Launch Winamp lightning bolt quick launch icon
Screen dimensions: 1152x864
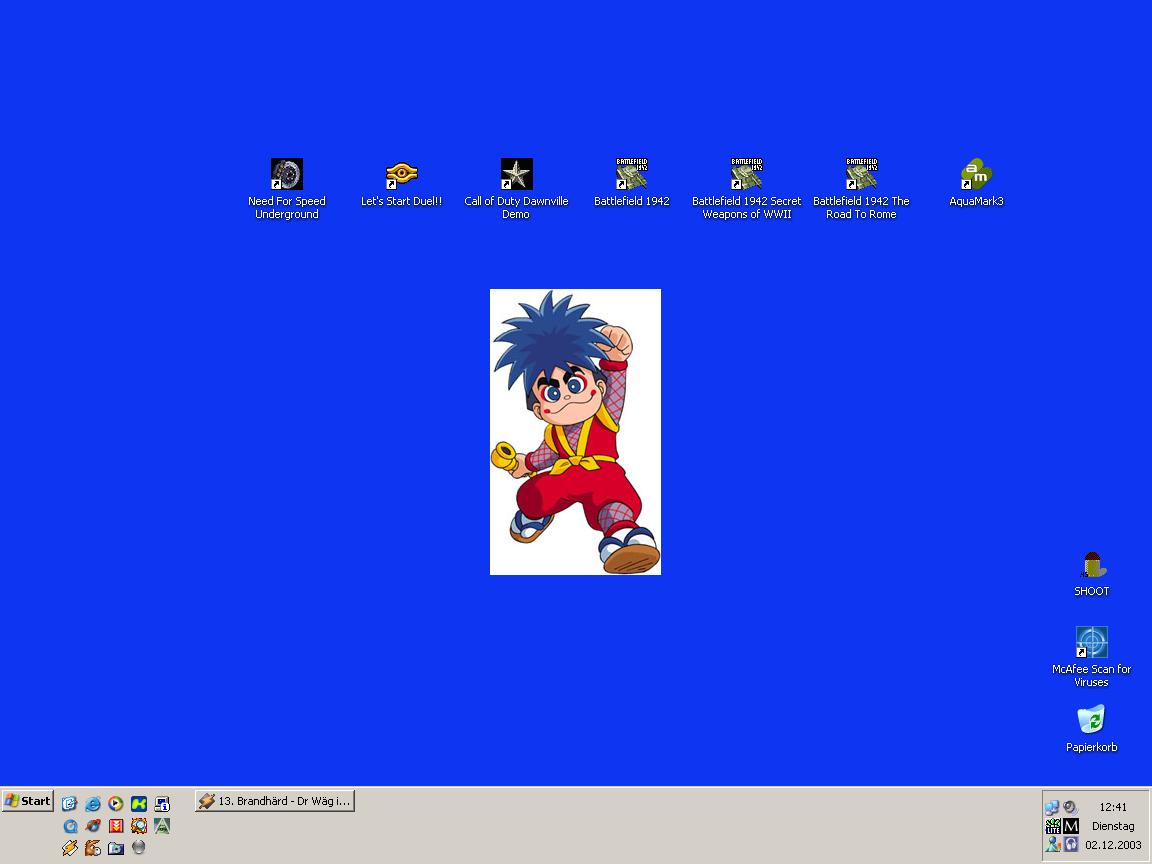[70, 848]
